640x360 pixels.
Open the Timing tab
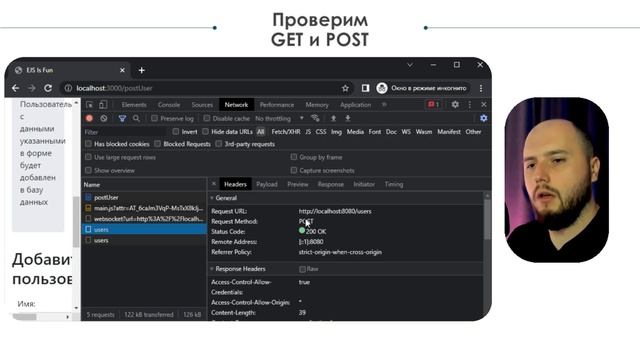[394, 184]
